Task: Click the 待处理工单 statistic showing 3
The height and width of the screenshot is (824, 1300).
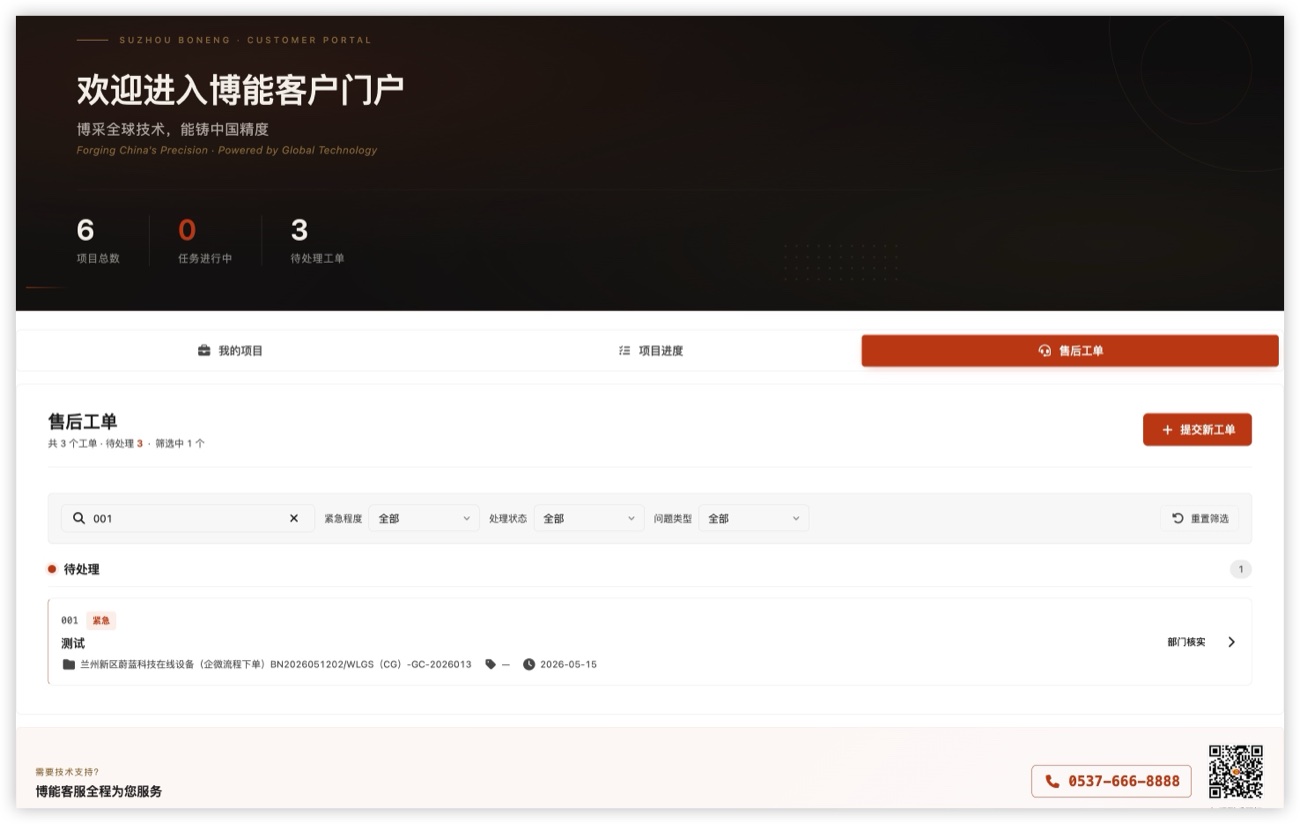Action: click(x=317, y=241)
